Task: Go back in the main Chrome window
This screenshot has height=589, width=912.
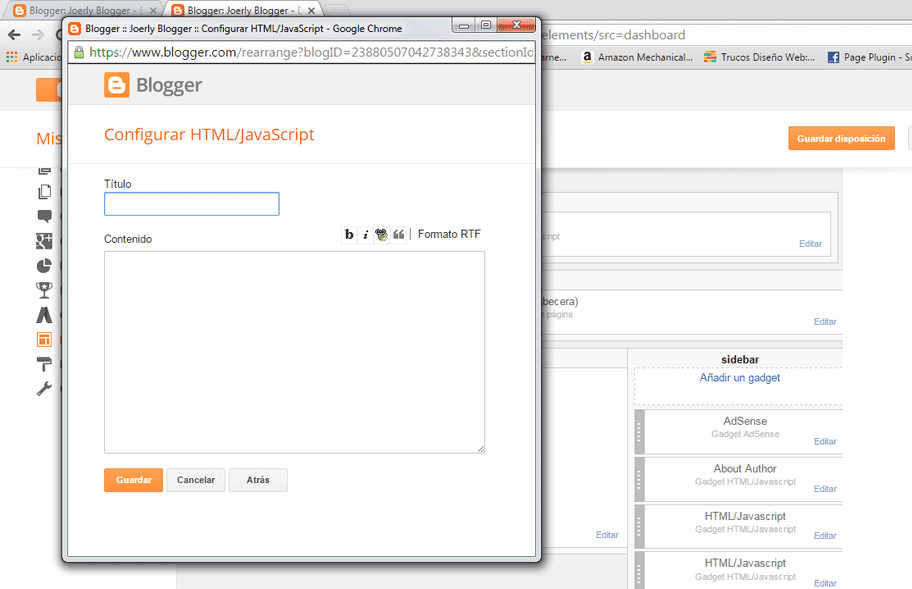Action: (15, 35)
